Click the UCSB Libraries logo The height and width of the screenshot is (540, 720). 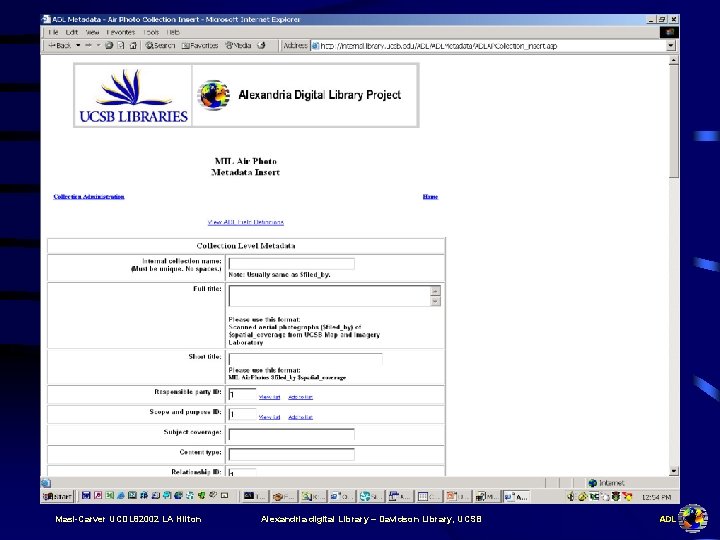click(x=133, y=96)
